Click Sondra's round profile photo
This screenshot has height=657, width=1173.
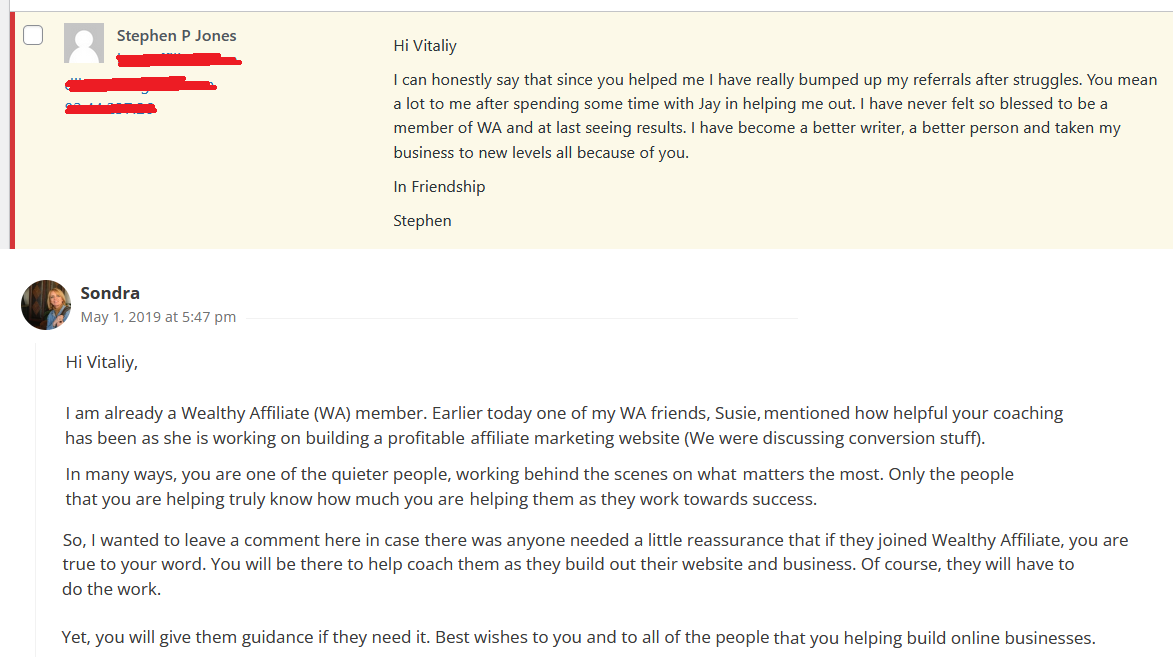point(46,305)
